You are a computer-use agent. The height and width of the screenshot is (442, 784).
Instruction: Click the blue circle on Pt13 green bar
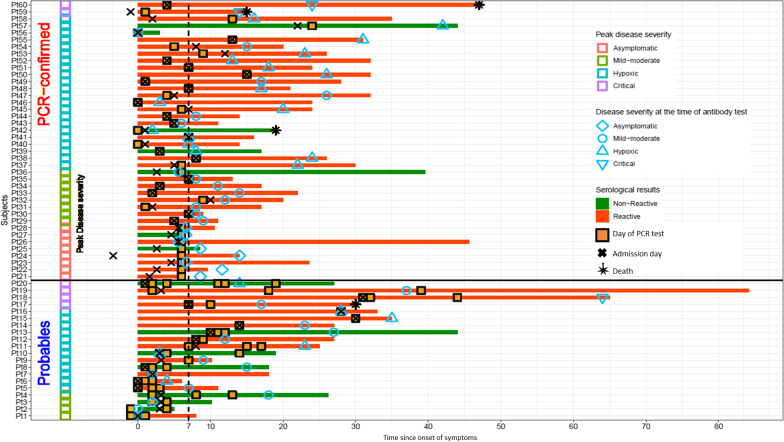334,332
